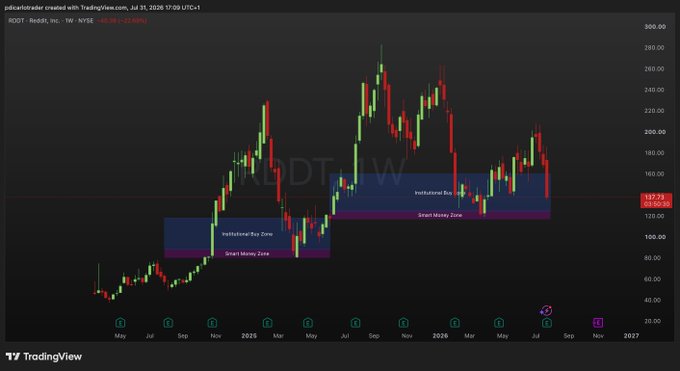Click the TradingView logo
Screen dimensions: 680x371
point(44,357)
